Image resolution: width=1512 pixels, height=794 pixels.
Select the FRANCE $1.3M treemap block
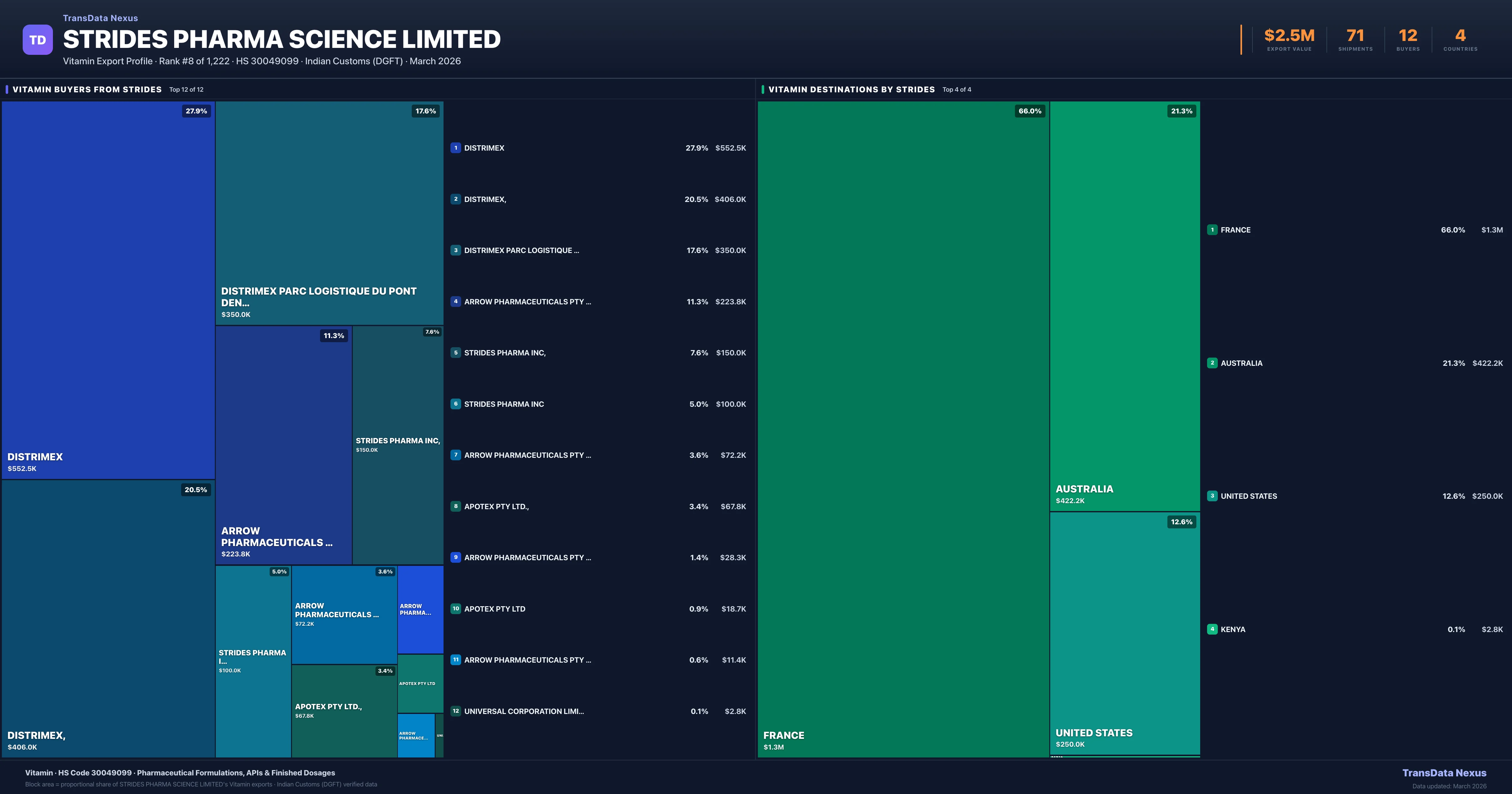coord(903,429)
